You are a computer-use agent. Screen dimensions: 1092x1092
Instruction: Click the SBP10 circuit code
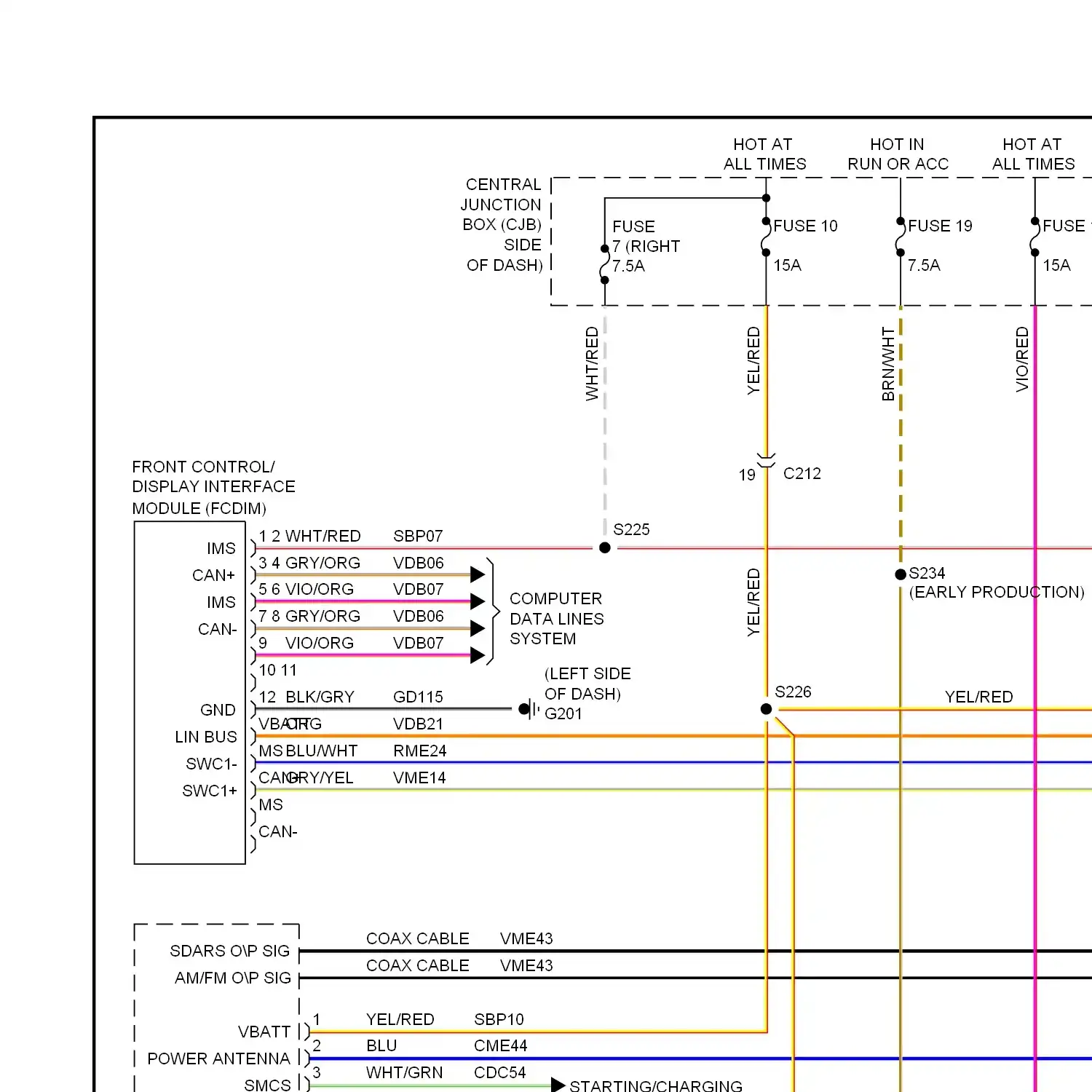click(499, 1019)
